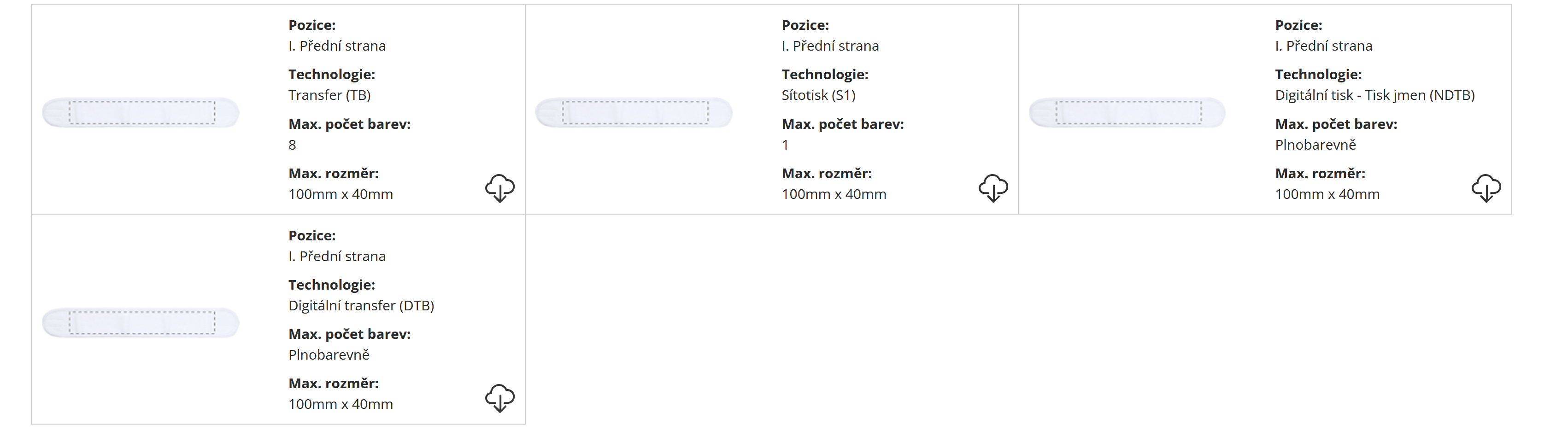
Task: Click the "100mm x 40mm" size for Sítotisk
Action: (834, 194)
